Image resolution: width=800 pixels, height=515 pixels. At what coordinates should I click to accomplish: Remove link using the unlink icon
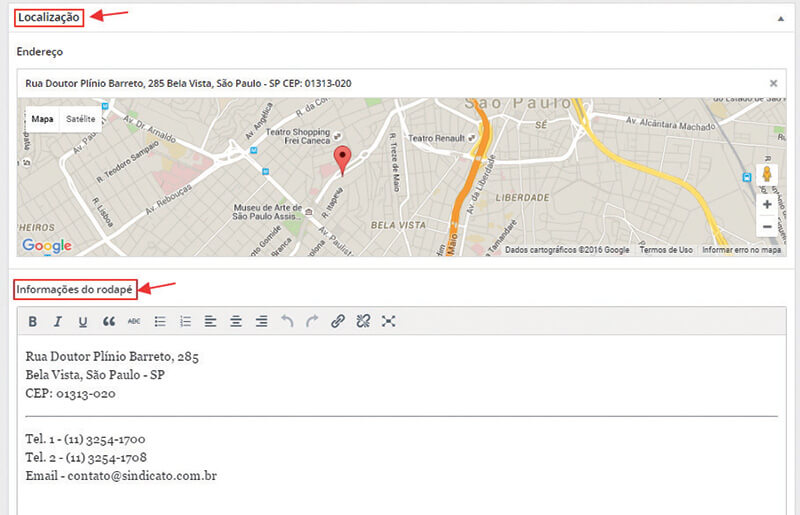363,321
